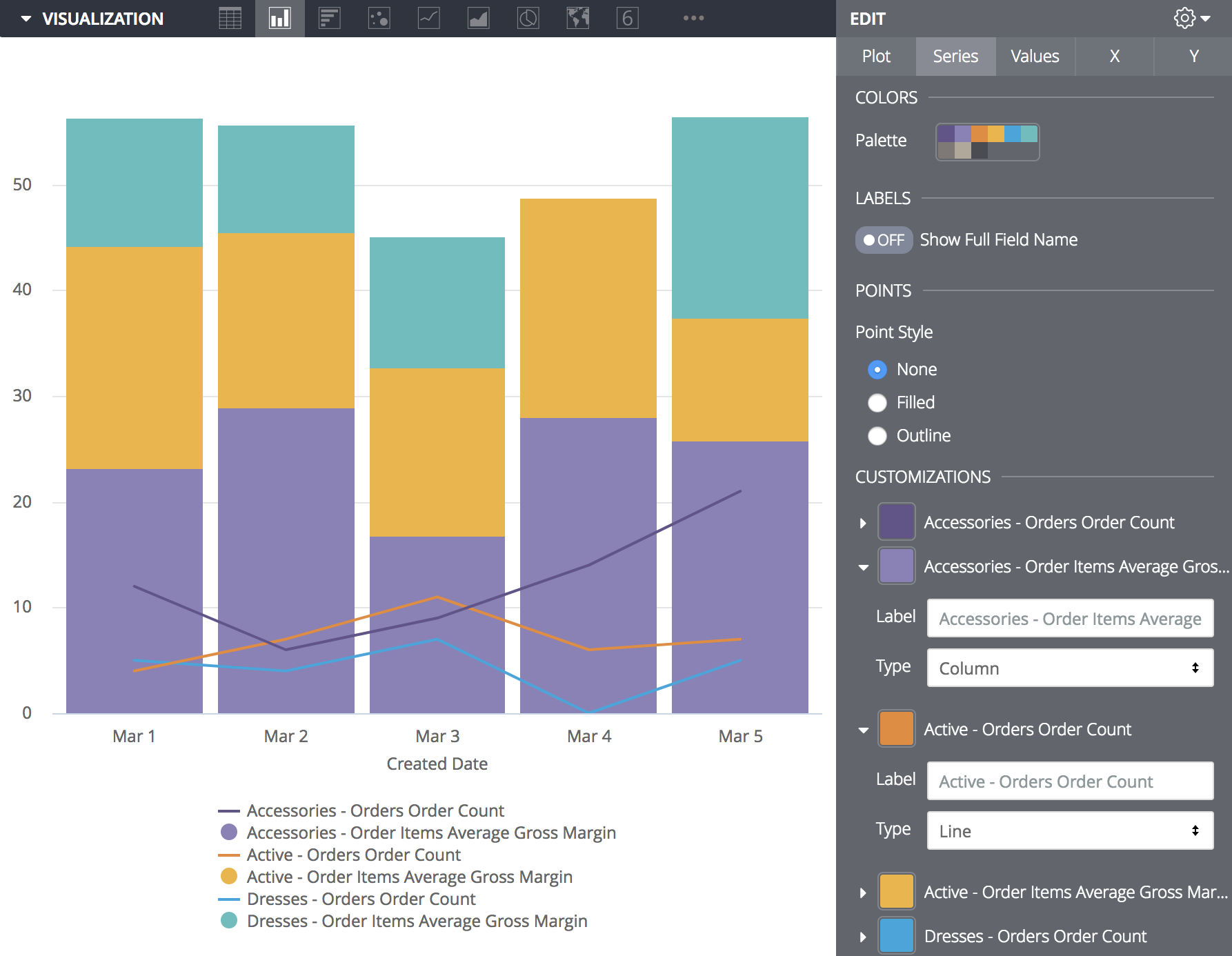Open the color Palette picker
This screenshot has height=956, width=1232.
coord(987,141)
